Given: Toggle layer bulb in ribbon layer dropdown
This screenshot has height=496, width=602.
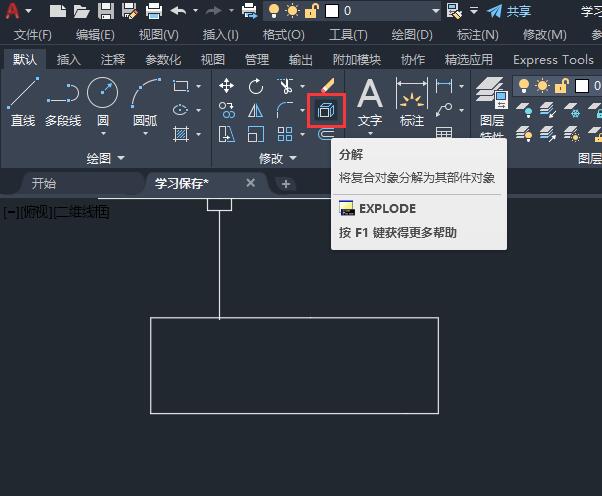Looking at the screenshot, I should [x=524, y=86].
